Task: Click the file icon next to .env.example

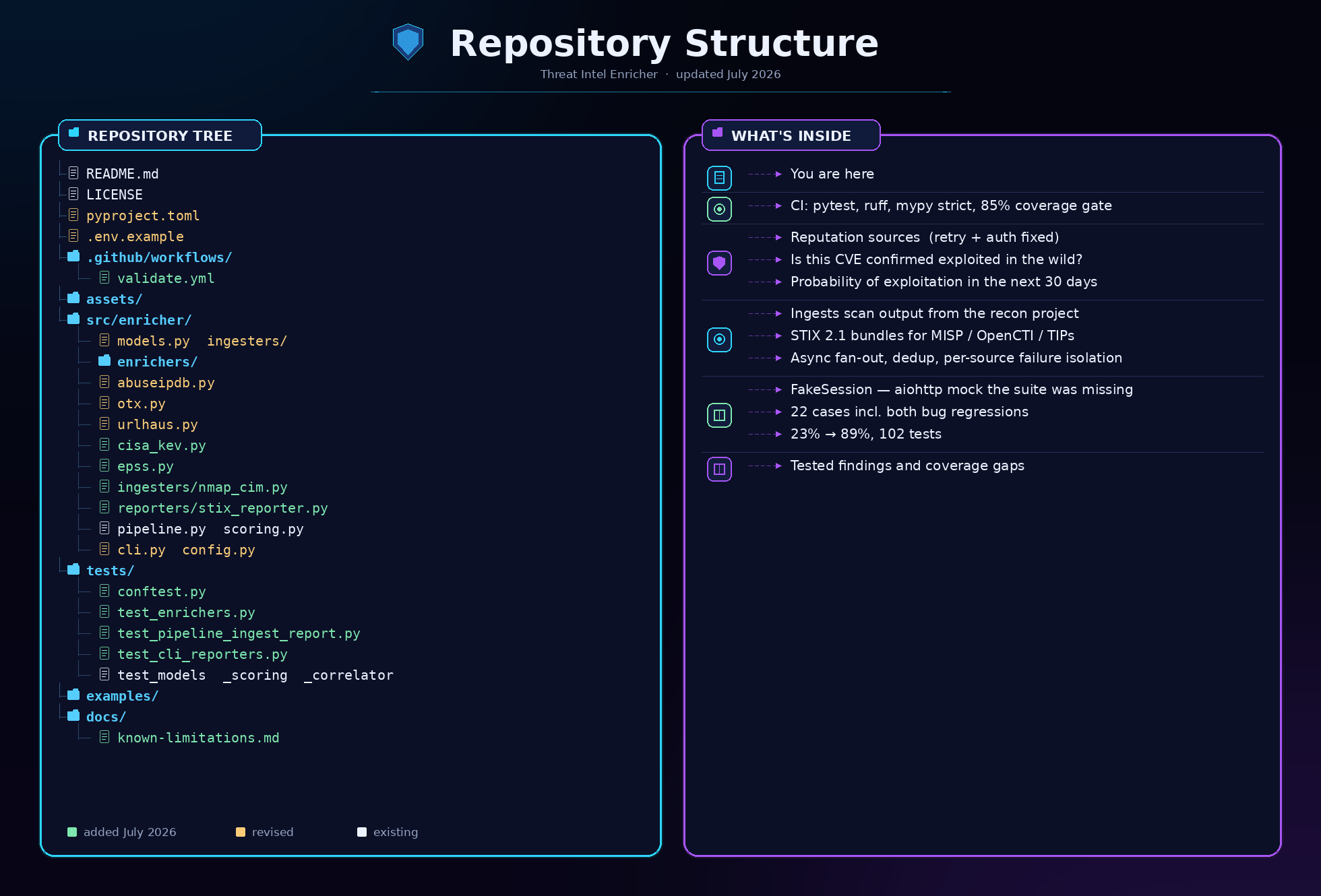Action: (73, 236)
